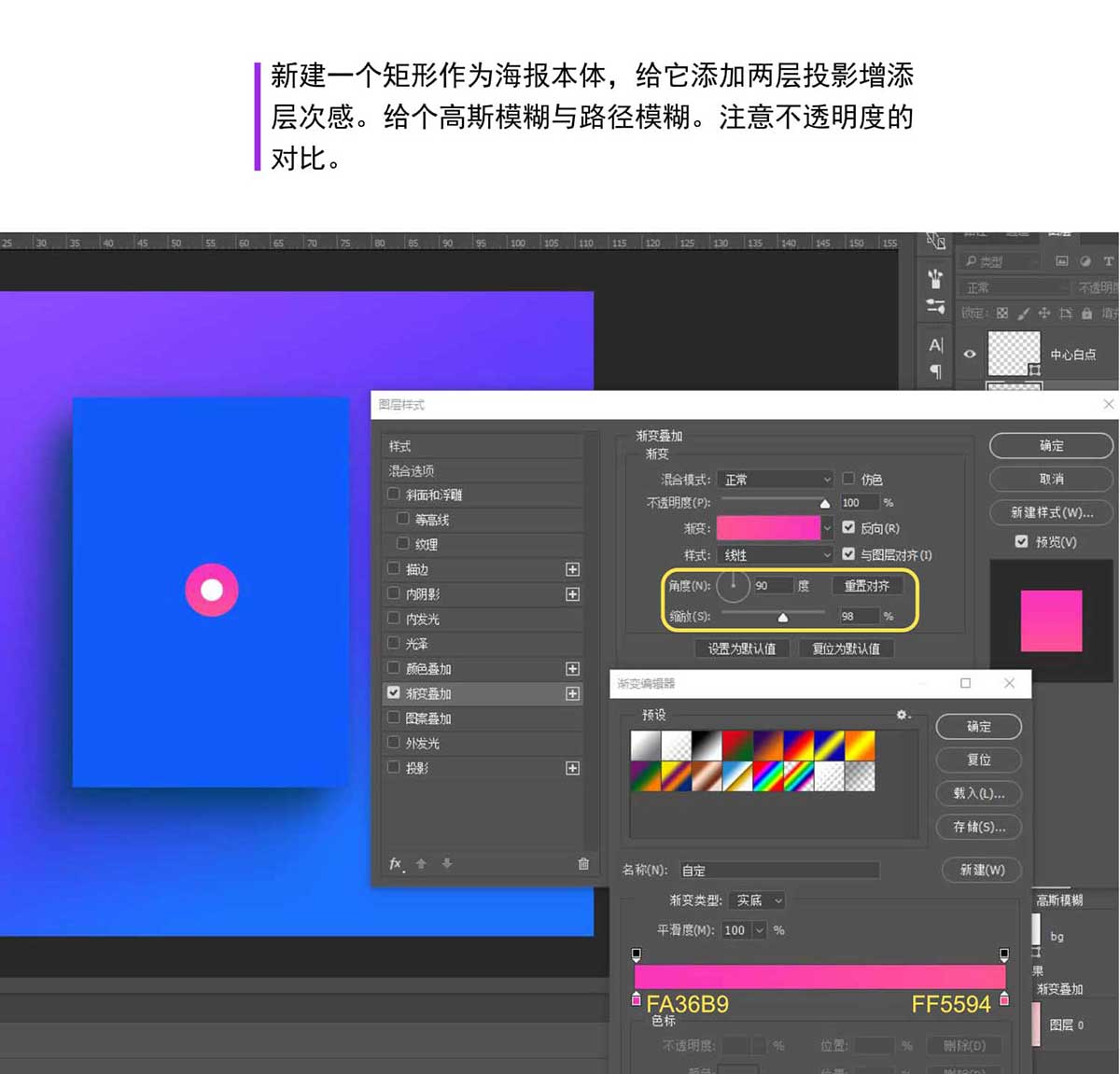Open layer filter type dropdown 类型

coord(1000,261)
